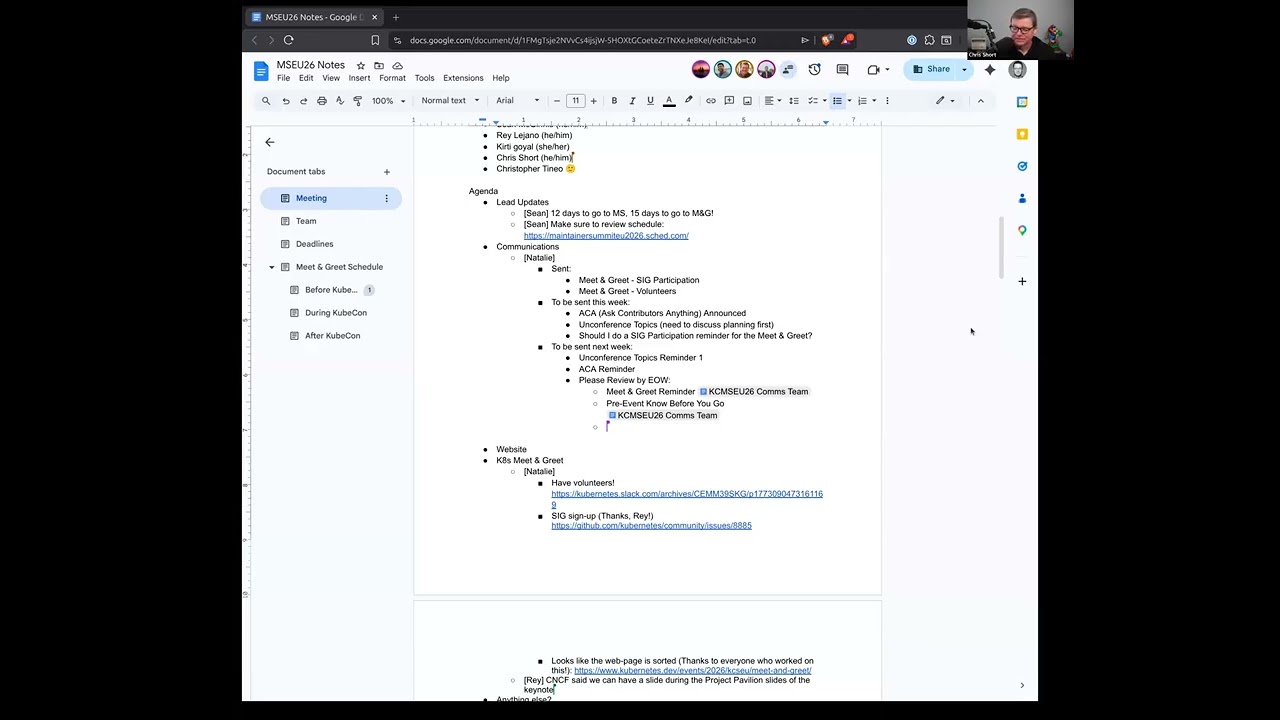Open the Gemini sparkle assistant
Image resolution: width=1280 pixels, height=720 pixels.
tap(990, 70)
